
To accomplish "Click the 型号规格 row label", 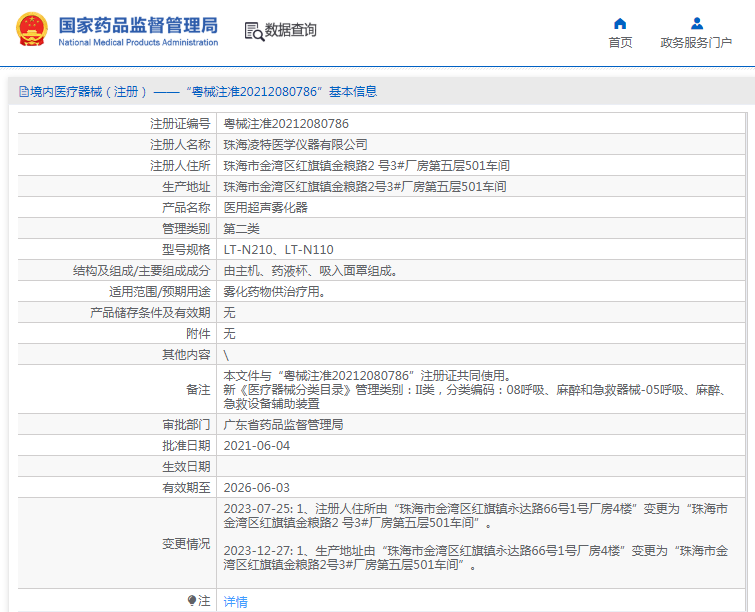I will 186,249.
